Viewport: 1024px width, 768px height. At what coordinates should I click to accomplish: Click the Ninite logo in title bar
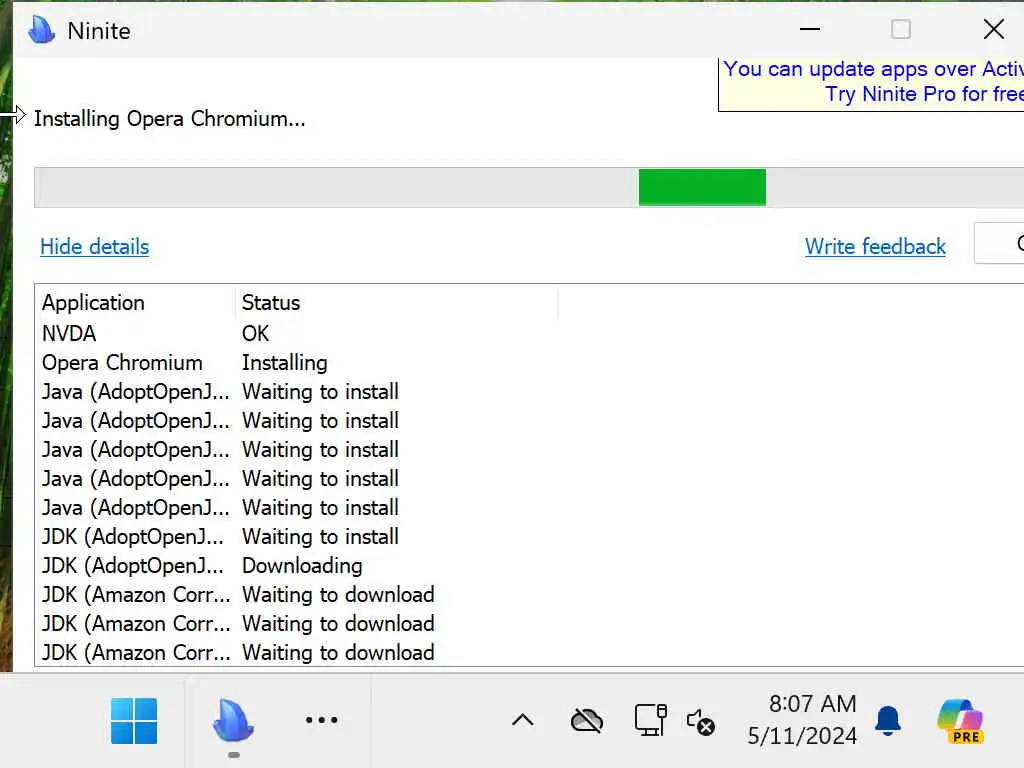[42, 29]
